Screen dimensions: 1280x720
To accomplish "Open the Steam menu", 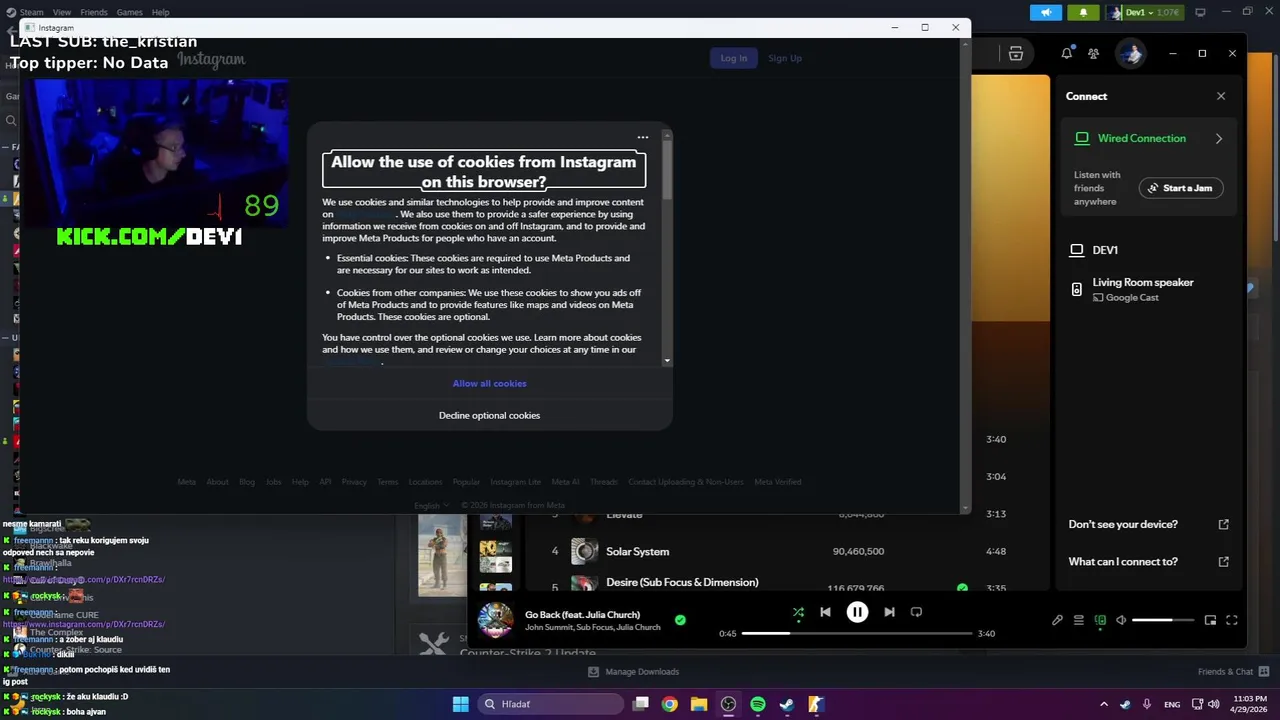I will point(25,12).
